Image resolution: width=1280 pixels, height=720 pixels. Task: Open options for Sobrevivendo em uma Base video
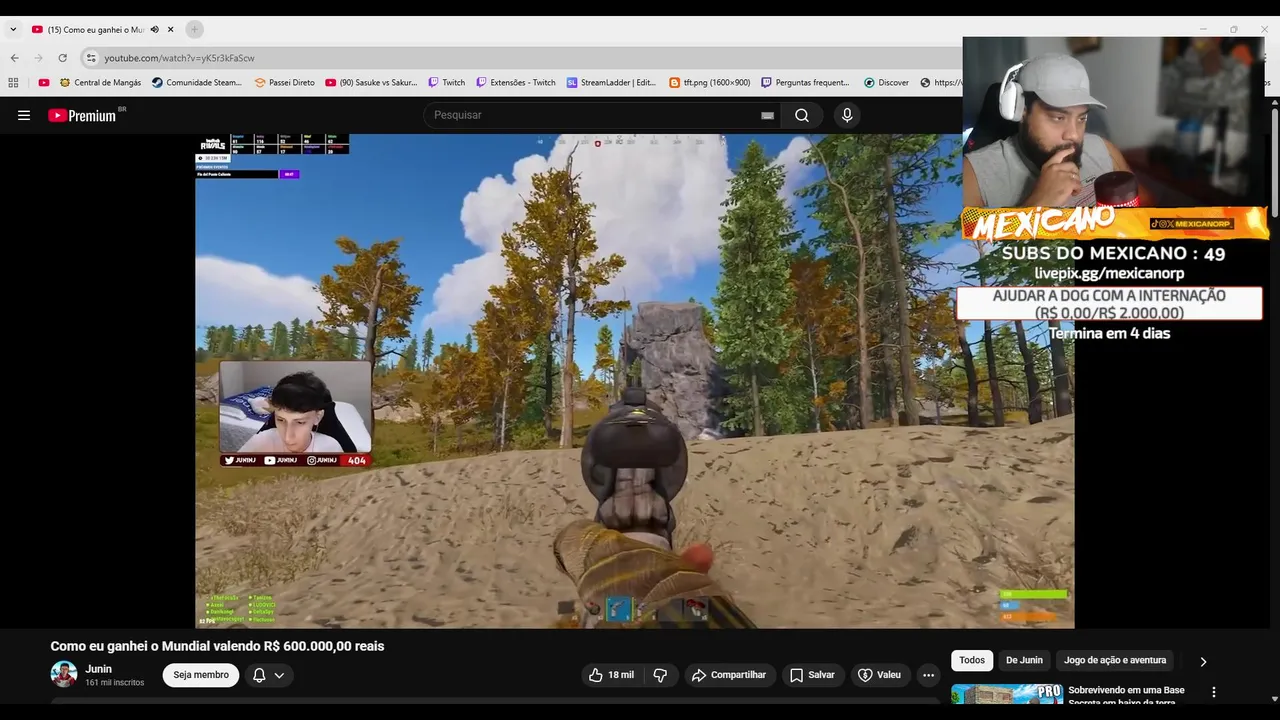click(x=1214, y=692)
